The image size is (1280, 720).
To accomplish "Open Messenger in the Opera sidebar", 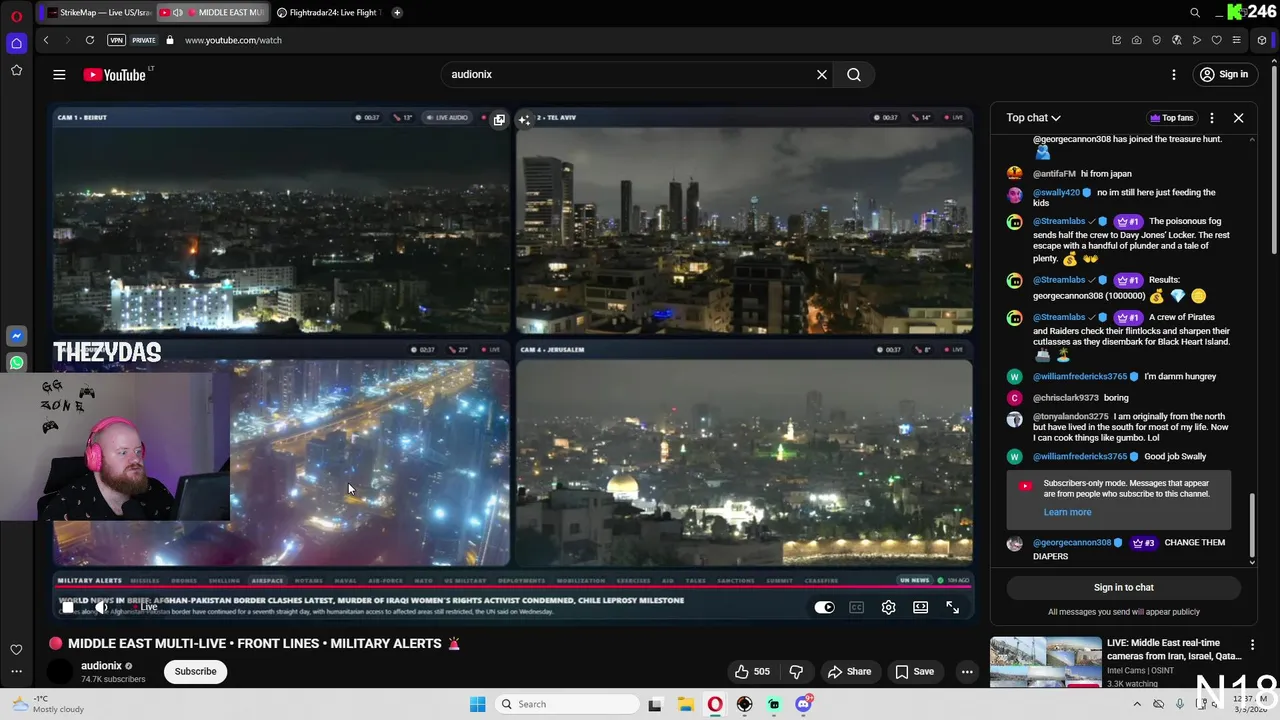I will point(16,336).
